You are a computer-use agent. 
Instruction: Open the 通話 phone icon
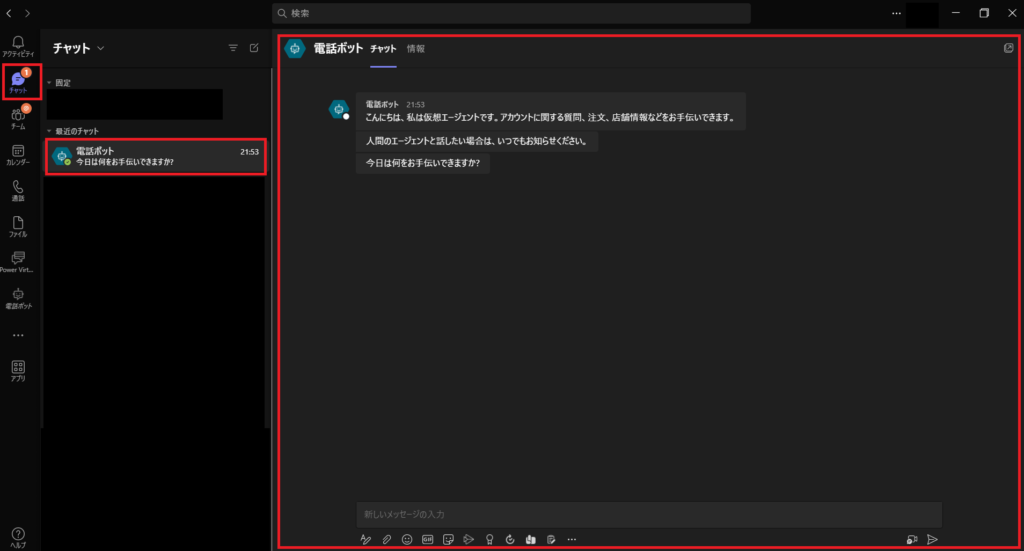click(18, 191)
